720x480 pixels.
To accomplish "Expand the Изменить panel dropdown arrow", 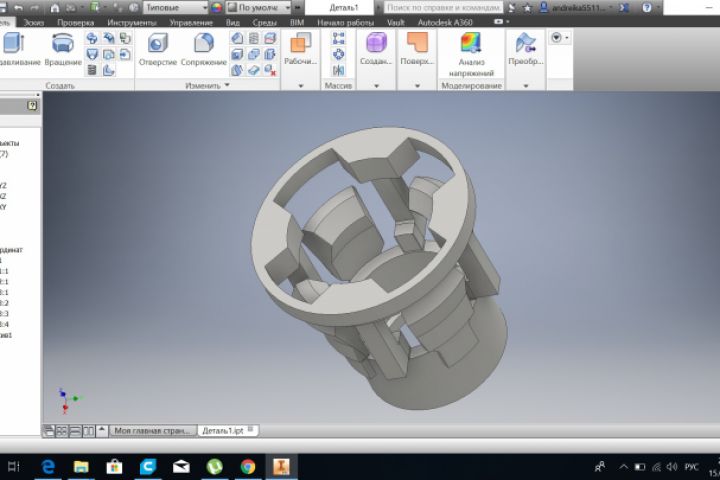I will pyautogui.click(x=227, y=85).
